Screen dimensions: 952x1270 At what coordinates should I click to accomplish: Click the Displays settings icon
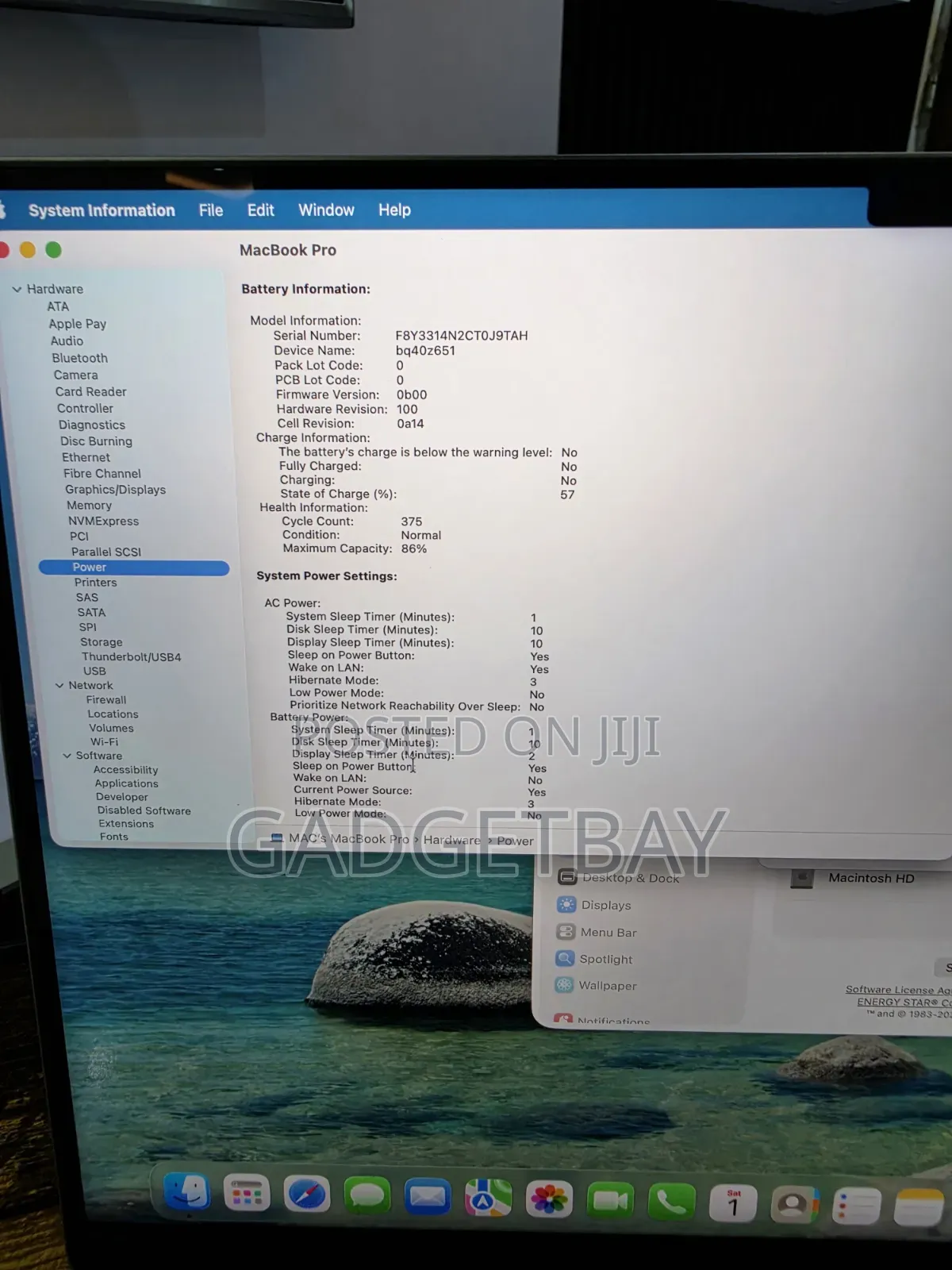[566, 904]
